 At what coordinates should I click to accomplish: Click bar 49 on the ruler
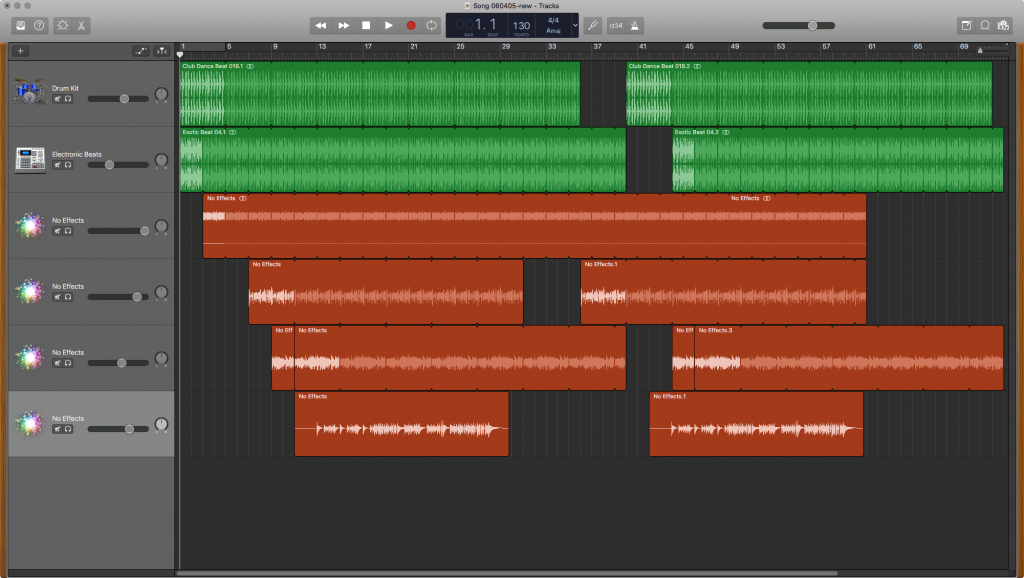coord(735,47)
